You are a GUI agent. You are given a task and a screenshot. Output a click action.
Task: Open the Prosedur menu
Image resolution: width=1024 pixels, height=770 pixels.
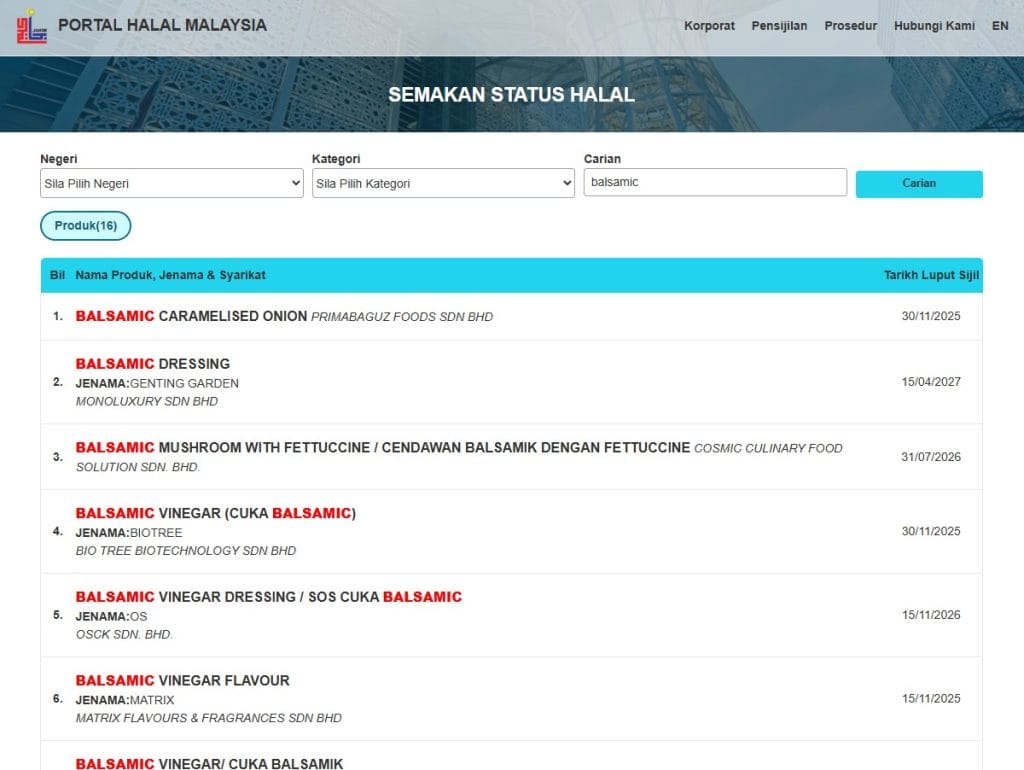(850, 25)
